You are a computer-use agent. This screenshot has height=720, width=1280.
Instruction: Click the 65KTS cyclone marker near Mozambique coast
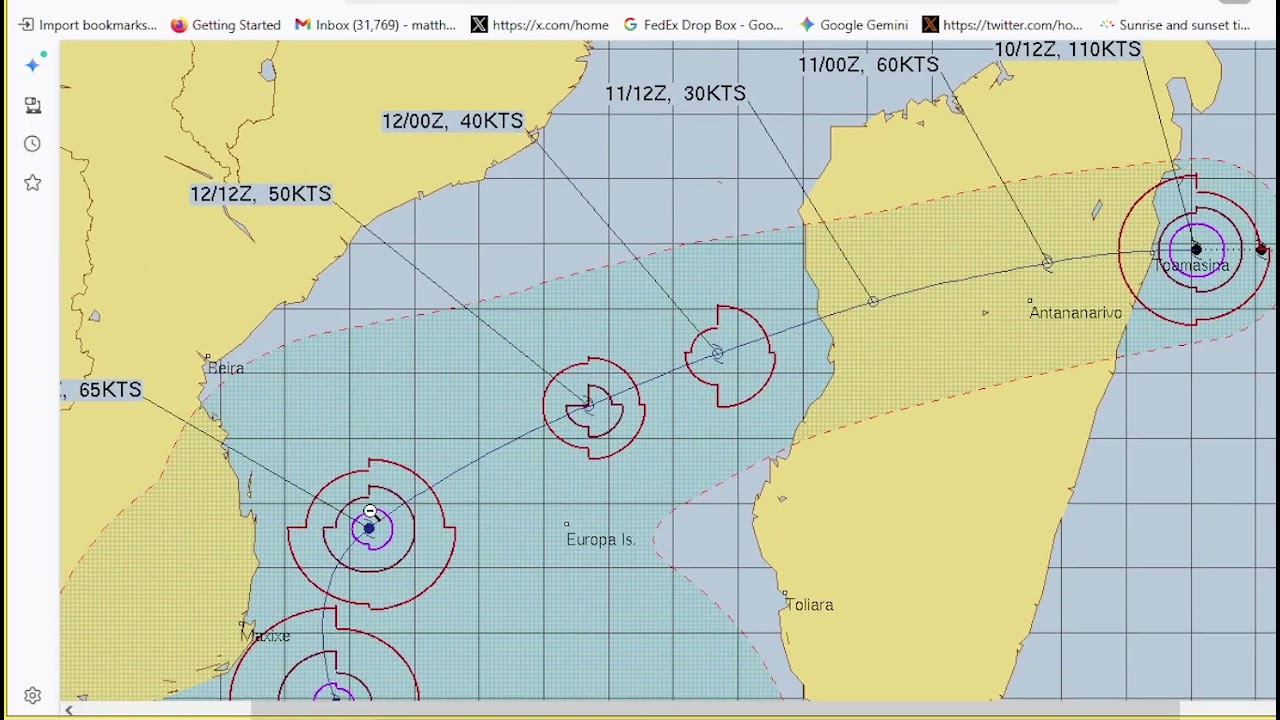[370, 528]
